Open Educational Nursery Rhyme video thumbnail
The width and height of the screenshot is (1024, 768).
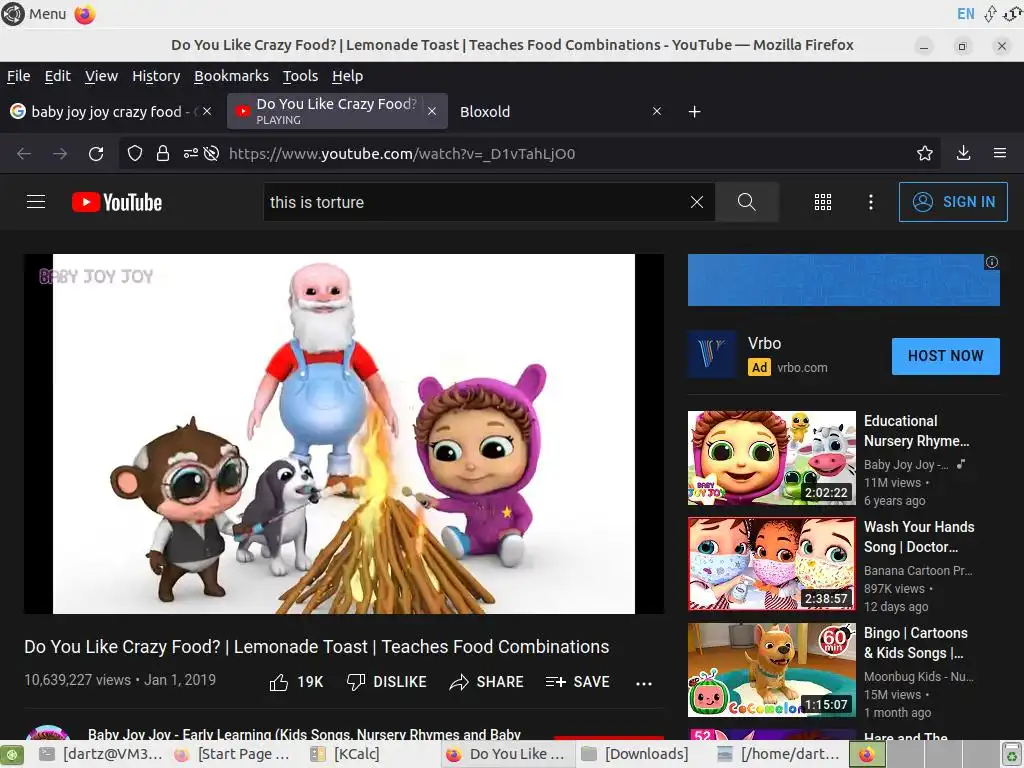pos(772,458)
